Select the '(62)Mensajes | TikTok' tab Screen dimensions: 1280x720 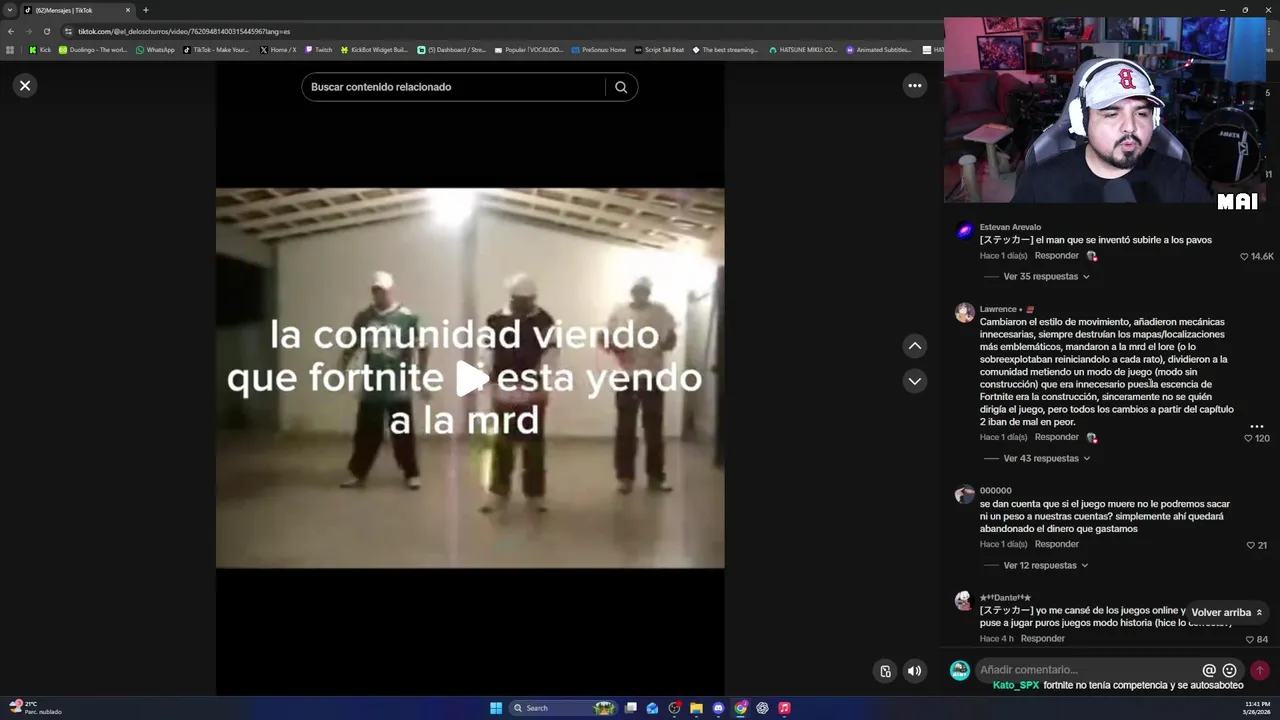tap(75, 10)
